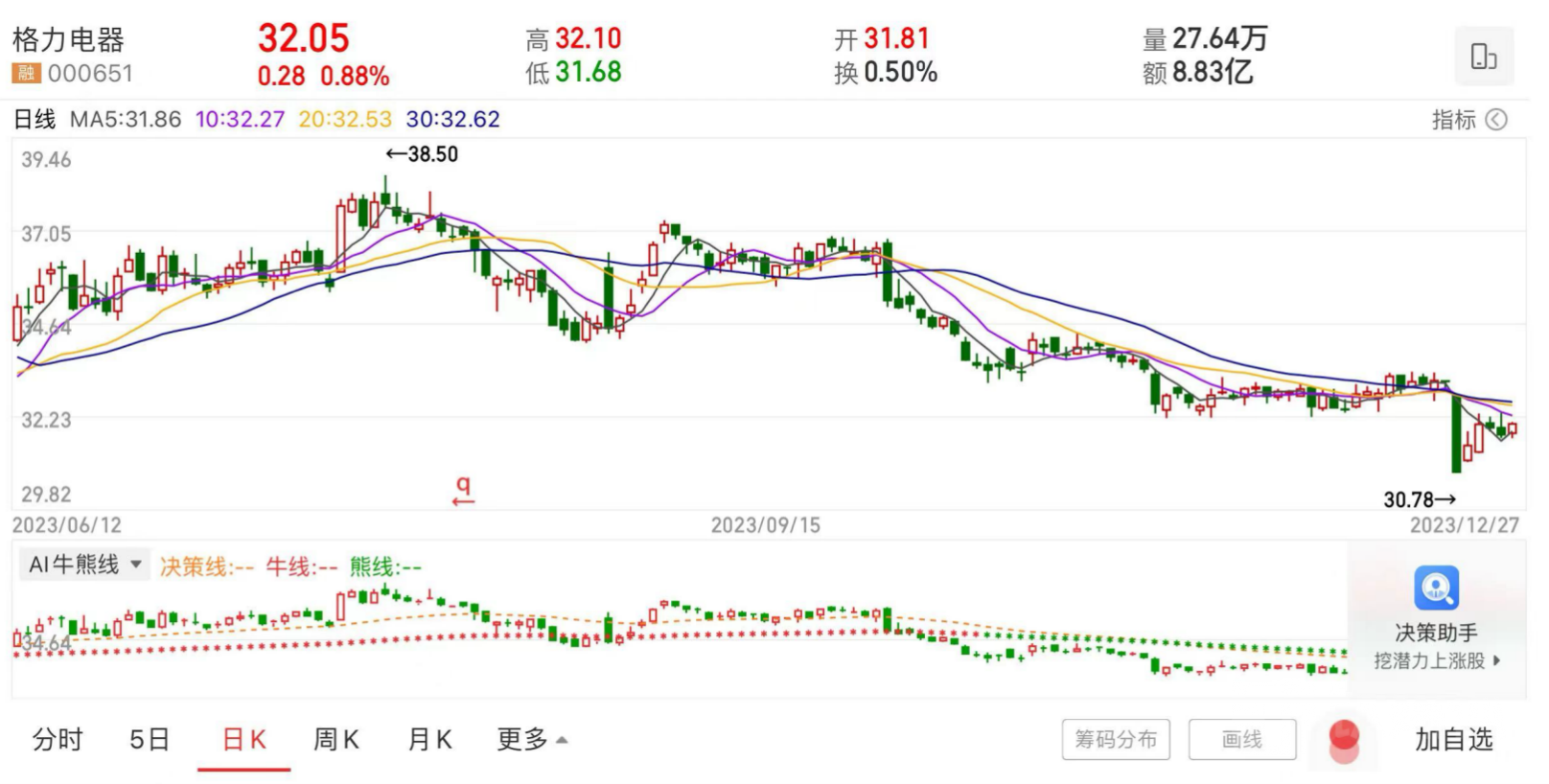The height and width of the screenshot is (784, 1549).
Task: Expand the 更多 period options
Action: (x=532, y=740)
